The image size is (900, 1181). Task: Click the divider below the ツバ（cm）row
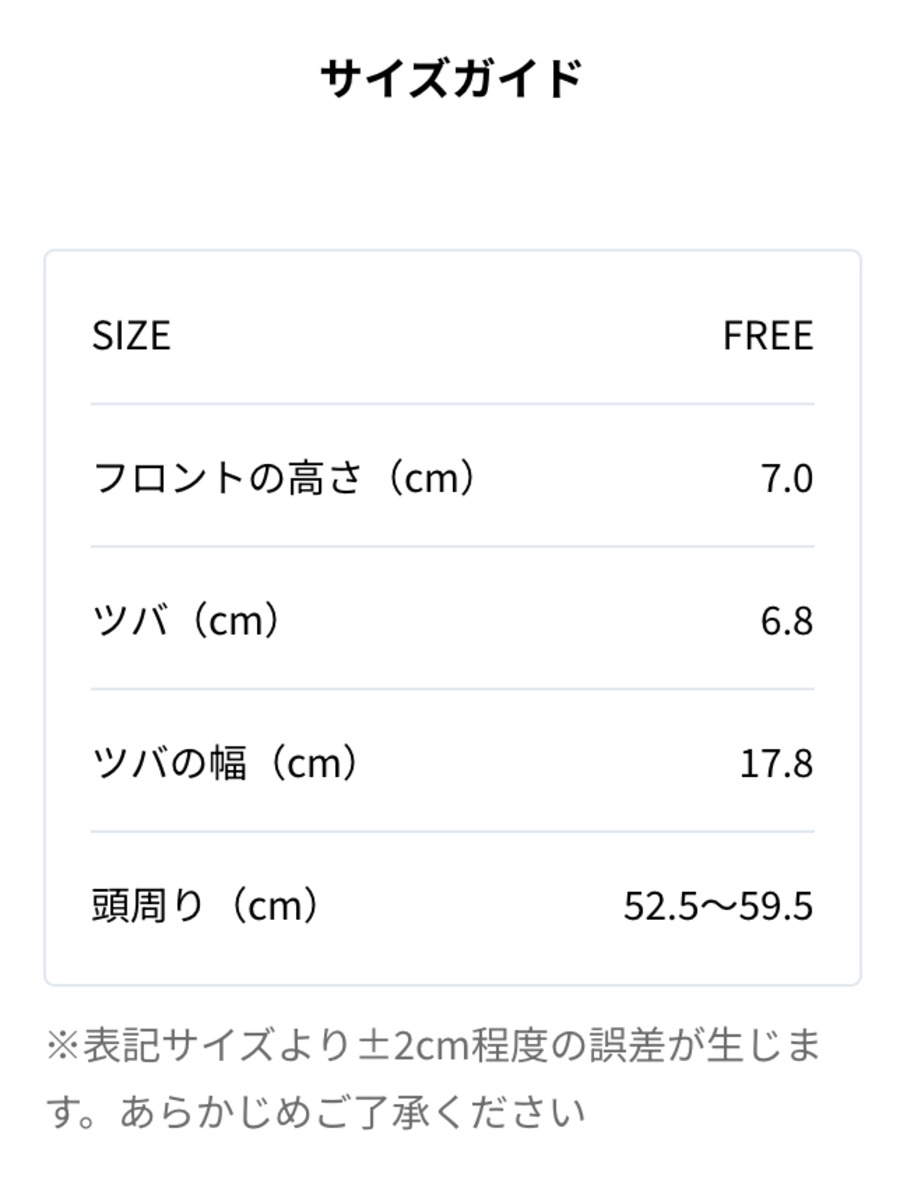(x=453, y=689)
